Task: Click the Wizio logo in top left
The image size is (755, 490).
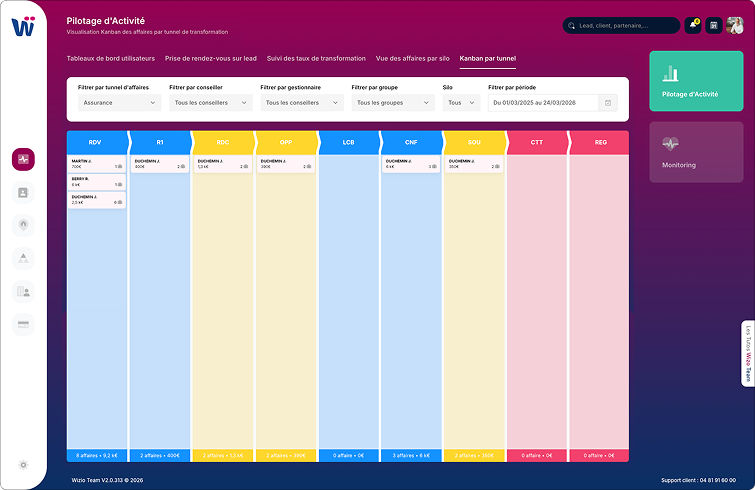Action: pos(23,27)
